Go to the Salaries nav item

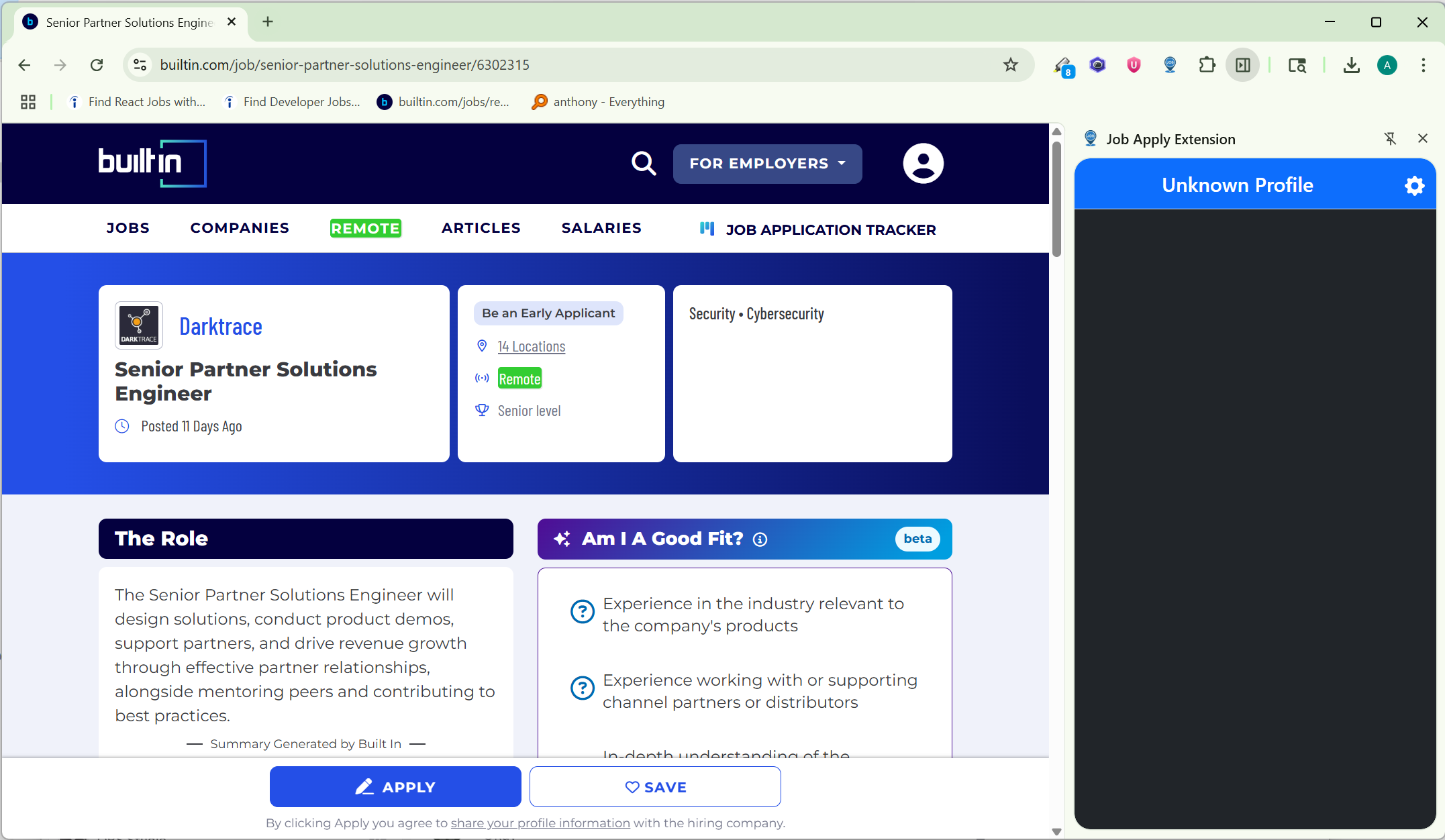coord(601,228)
